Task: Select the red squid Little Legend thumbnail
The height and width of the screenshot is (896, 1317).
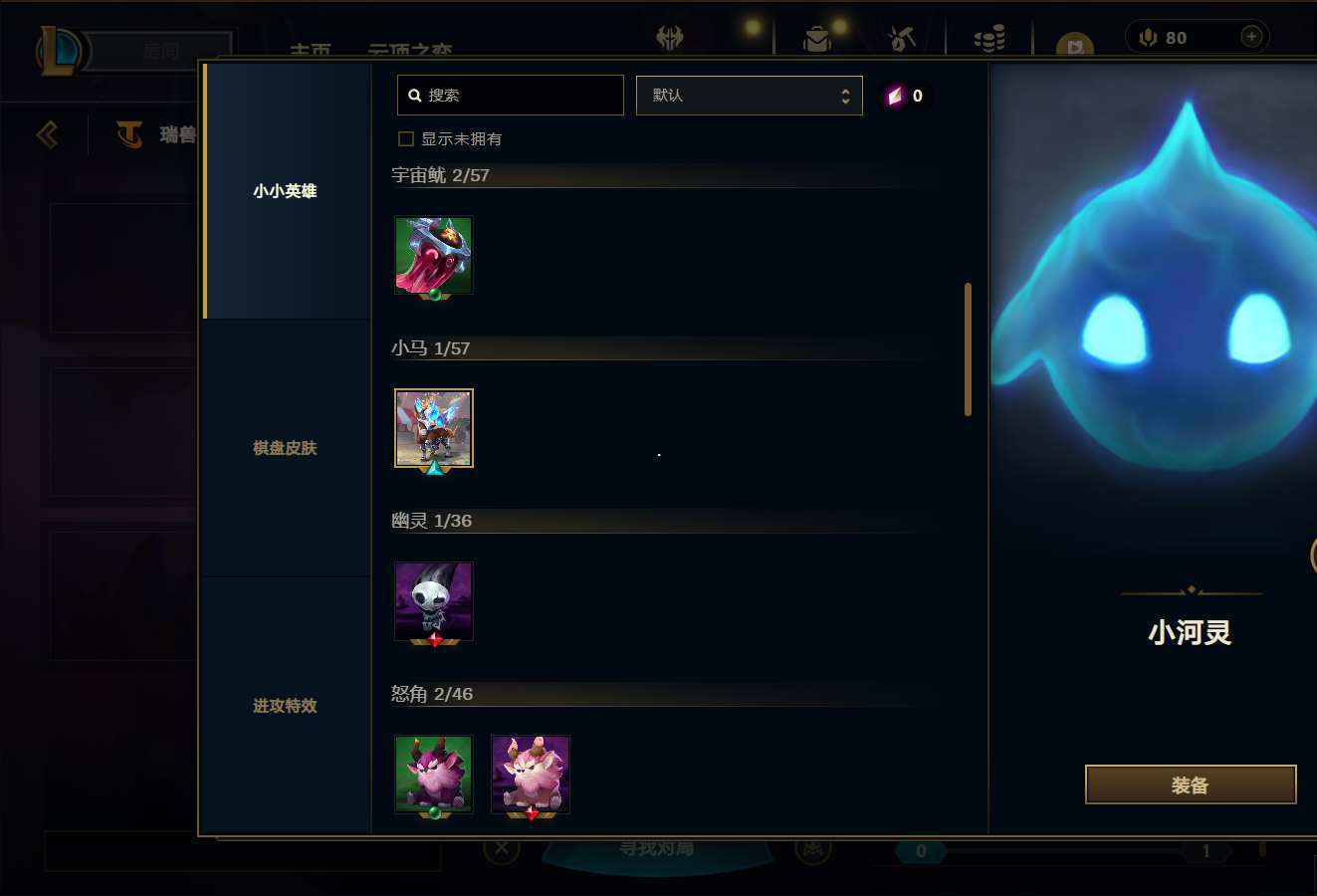Action: (433, 255)
